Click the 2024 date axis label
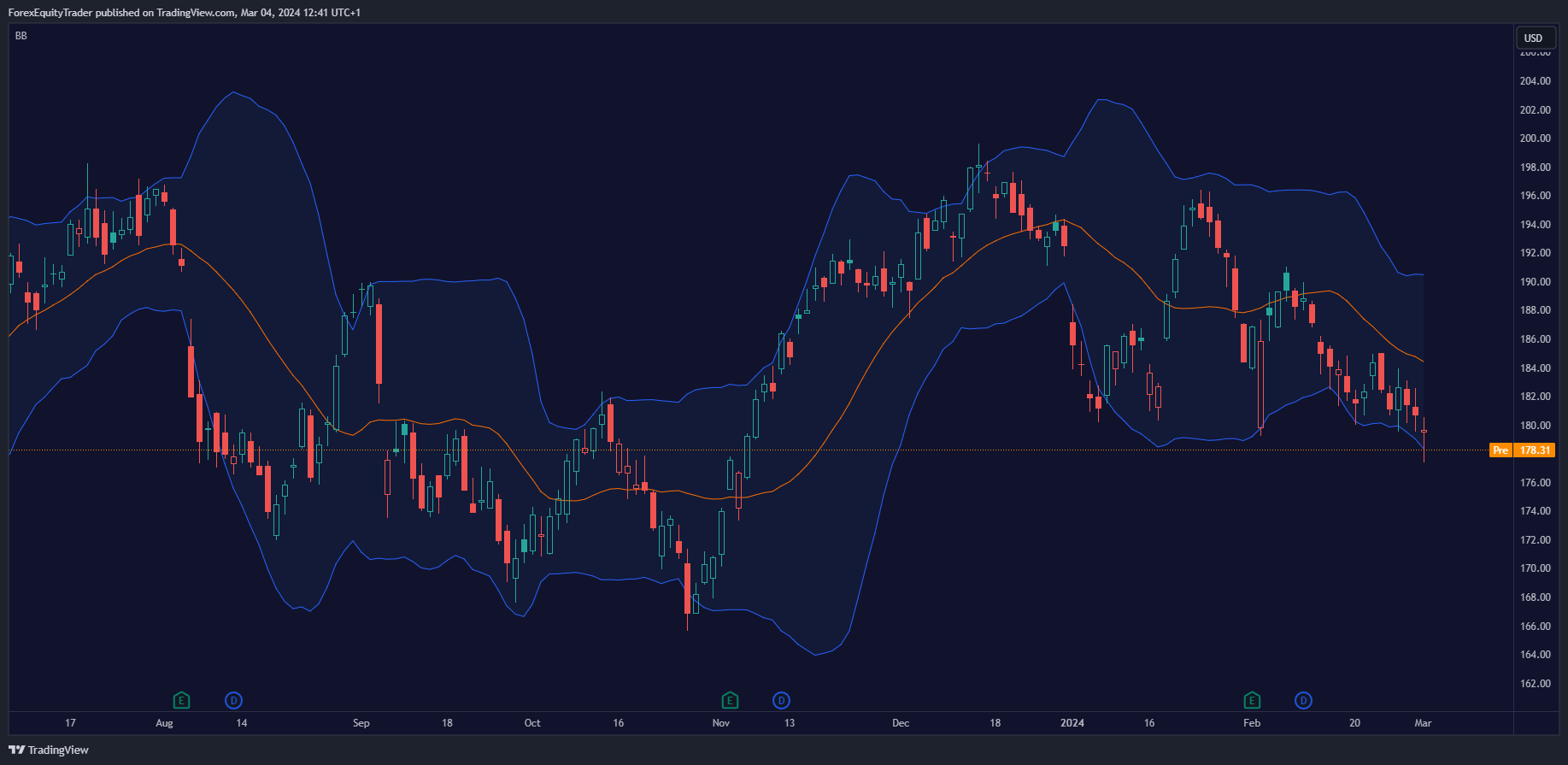1568x765 pixels. (x=1072, y=723)
